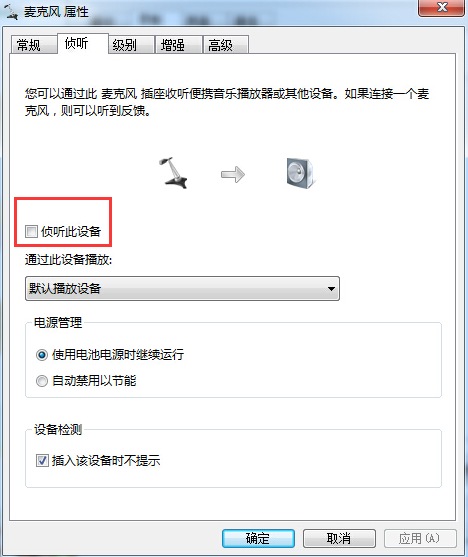The height and width of the screenshot is (557, 468).
Task: Switch to the 常规 tab
Action: tap(33, 45)
